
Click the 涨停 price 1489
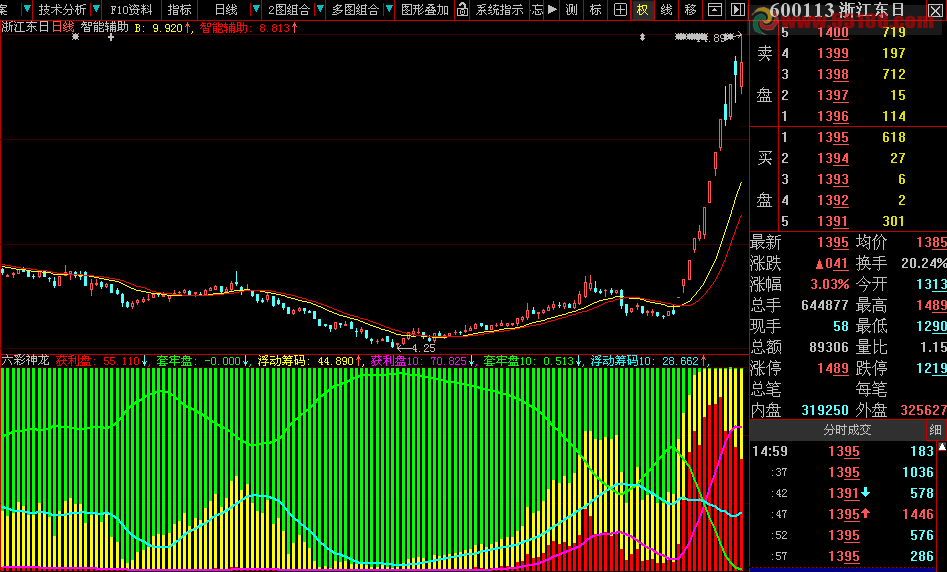click(x=833, y=368)
